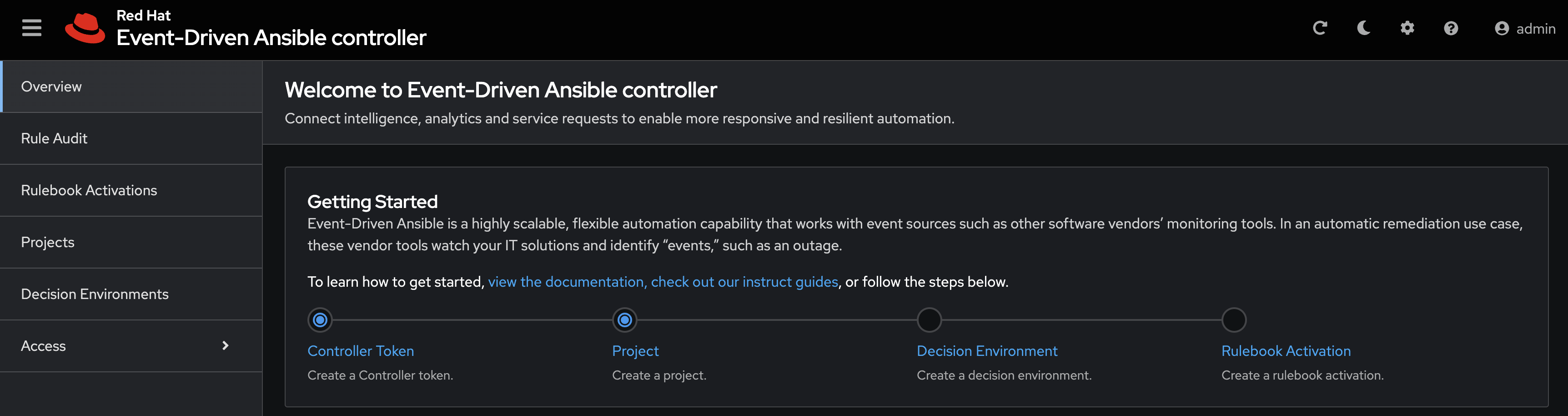Viewport: 1568px width, 416px height.
Task: Go to Rule Audit in sidebar
Action: pos(54,138)
